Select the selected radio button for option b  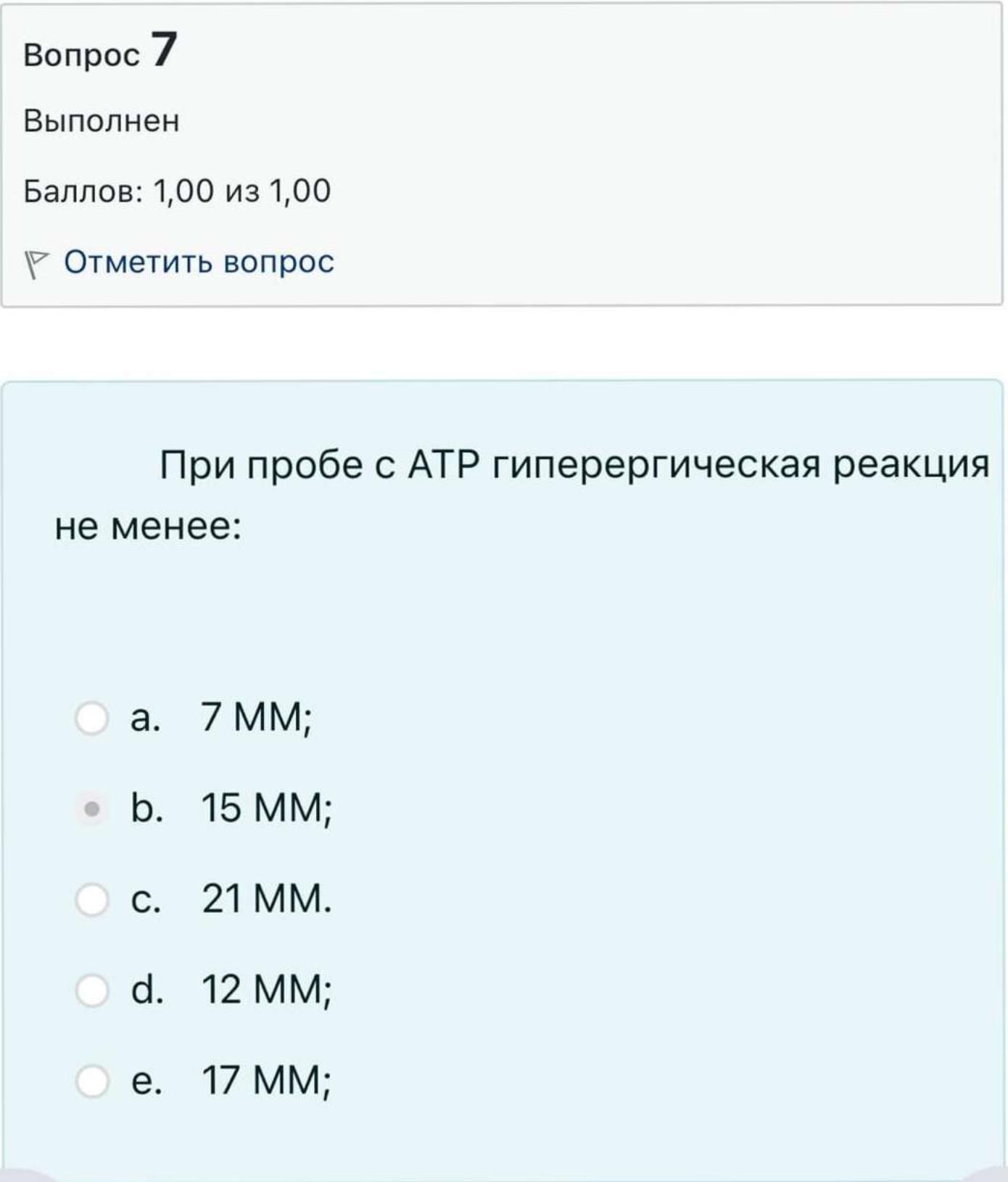(91, 809)
